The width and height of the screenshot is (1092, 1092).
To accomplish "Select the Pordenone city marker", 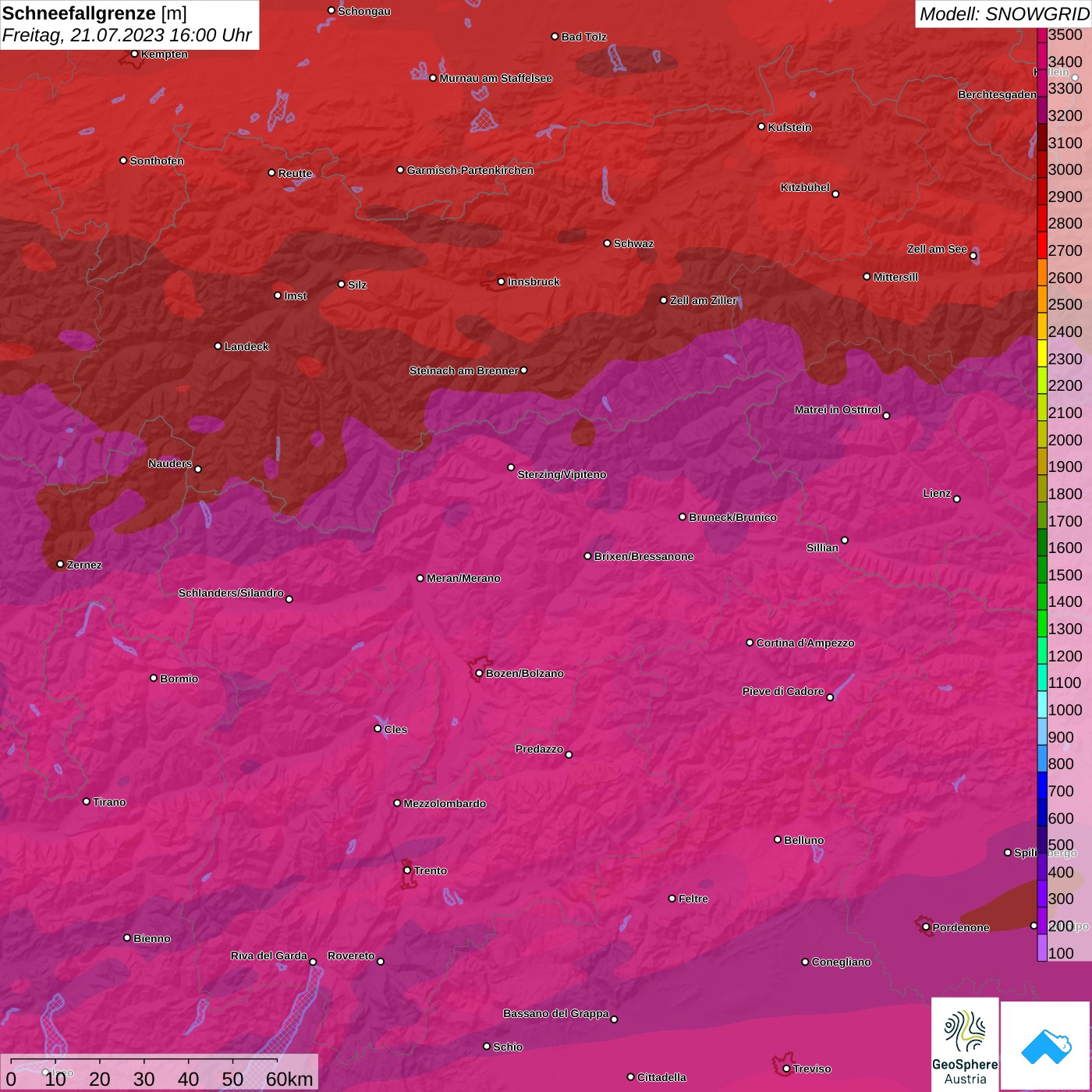I will coord(926,927).
